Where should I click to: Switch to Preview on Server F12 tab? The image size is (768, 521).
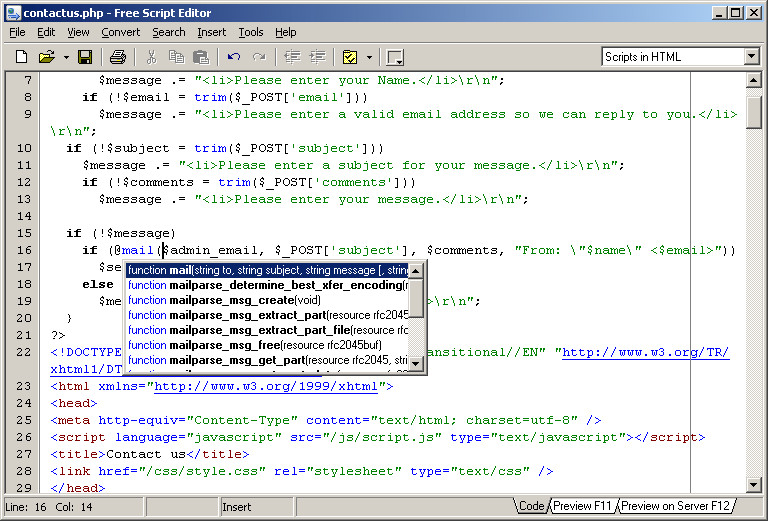point(676,506)
